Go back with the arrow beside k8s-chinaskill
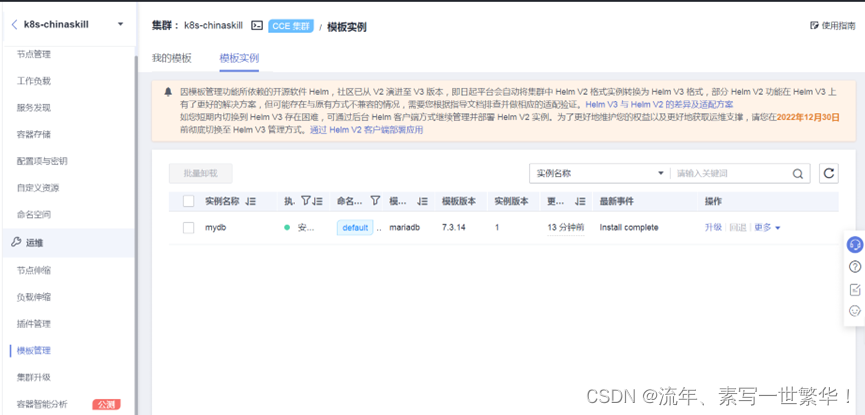This screenshot has width=865, height=415. [14, 24]
